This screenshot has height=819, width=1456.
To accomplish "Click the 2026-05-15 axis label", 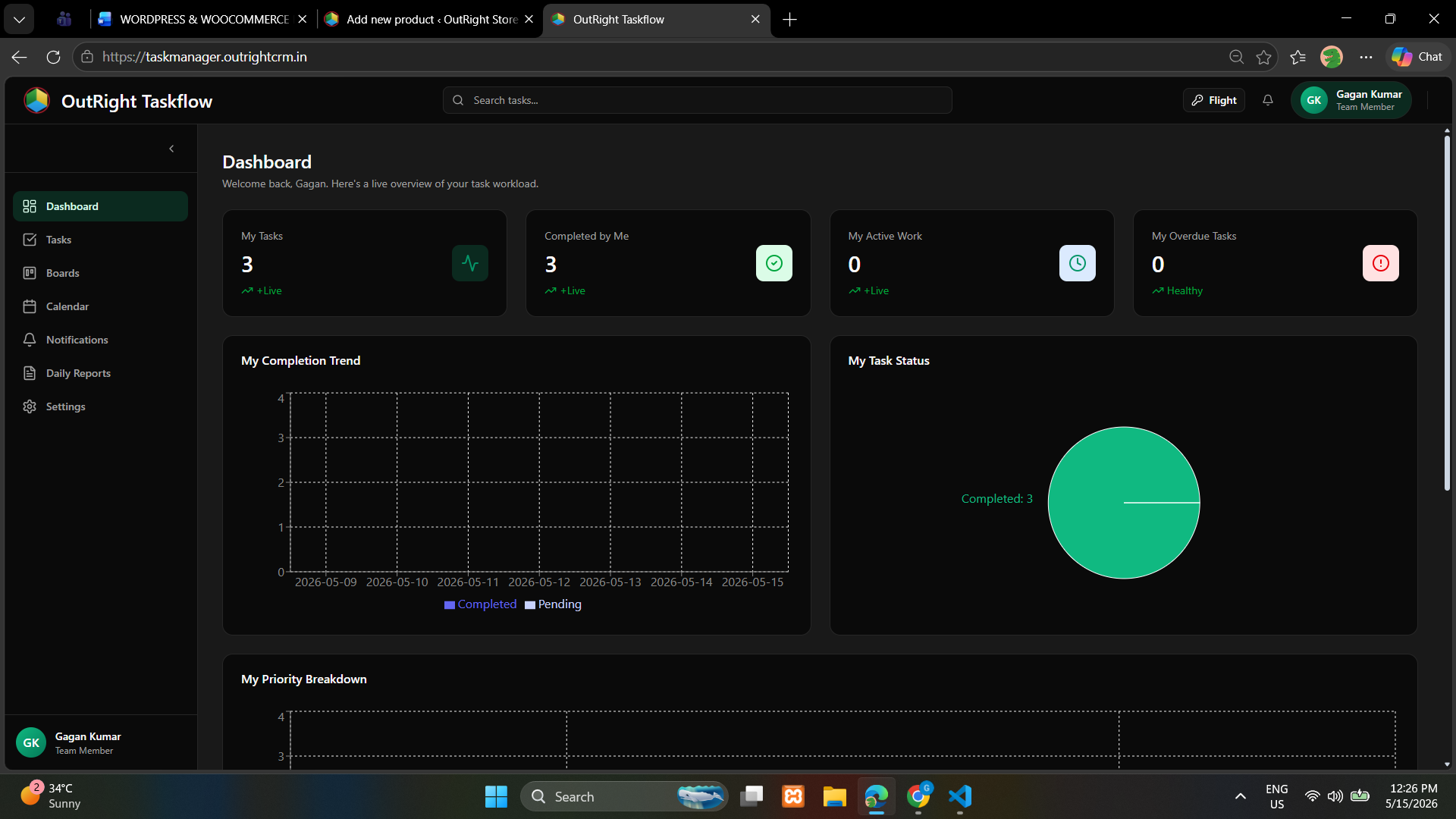I will 752,582.
